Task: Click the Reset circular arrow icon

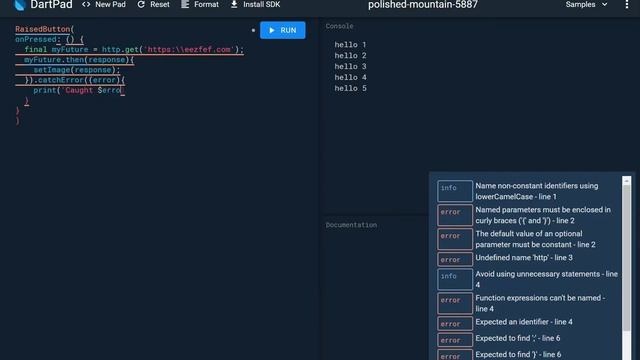Action: [x=141, y=4]
